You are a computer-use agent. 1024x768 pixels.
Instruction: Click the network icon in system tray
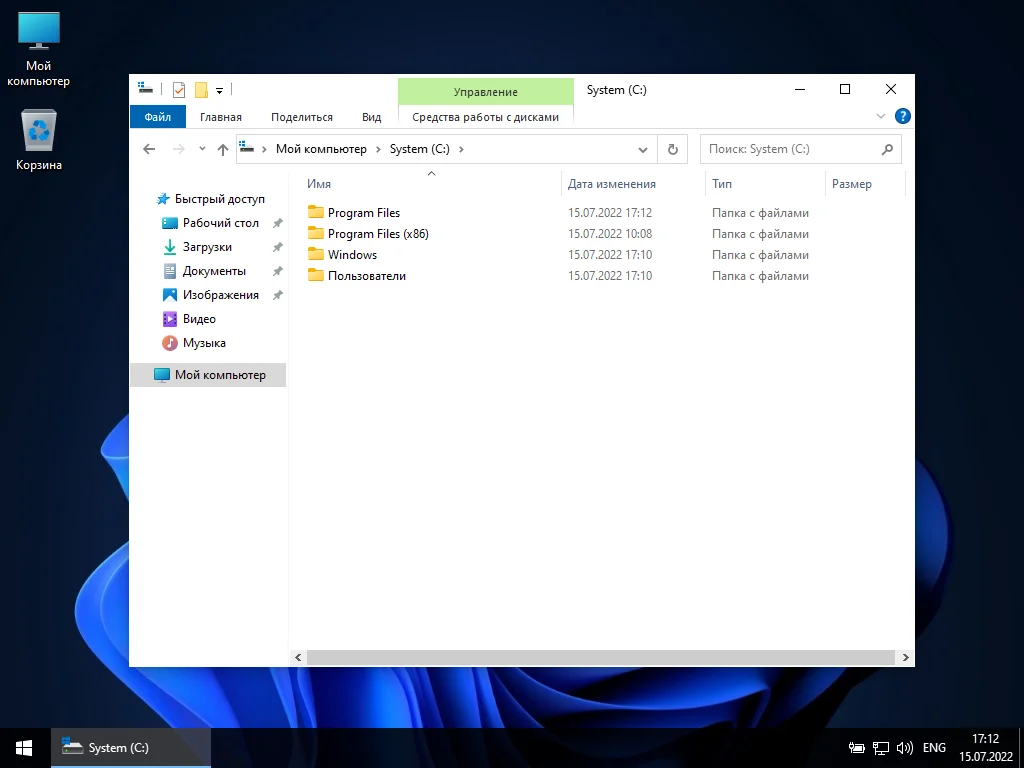(881, 747)
